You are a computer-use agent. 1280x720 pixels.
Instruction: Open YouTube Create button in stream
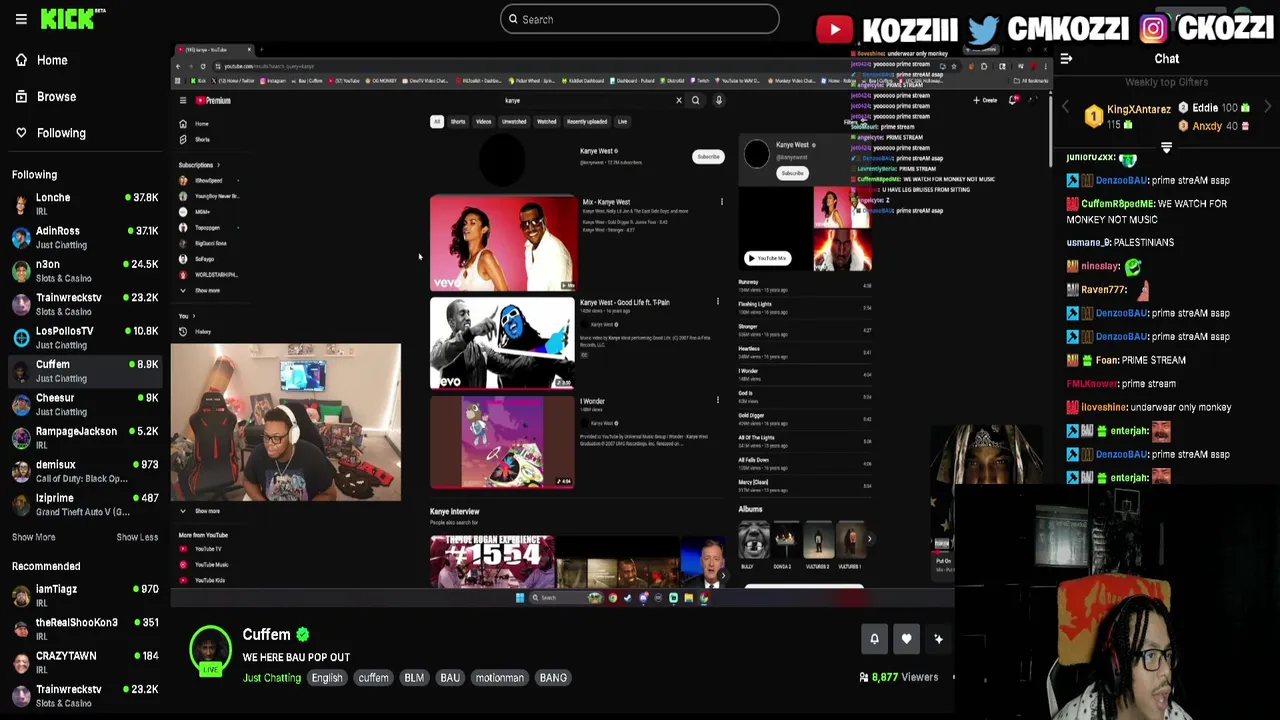click(986, 100)
